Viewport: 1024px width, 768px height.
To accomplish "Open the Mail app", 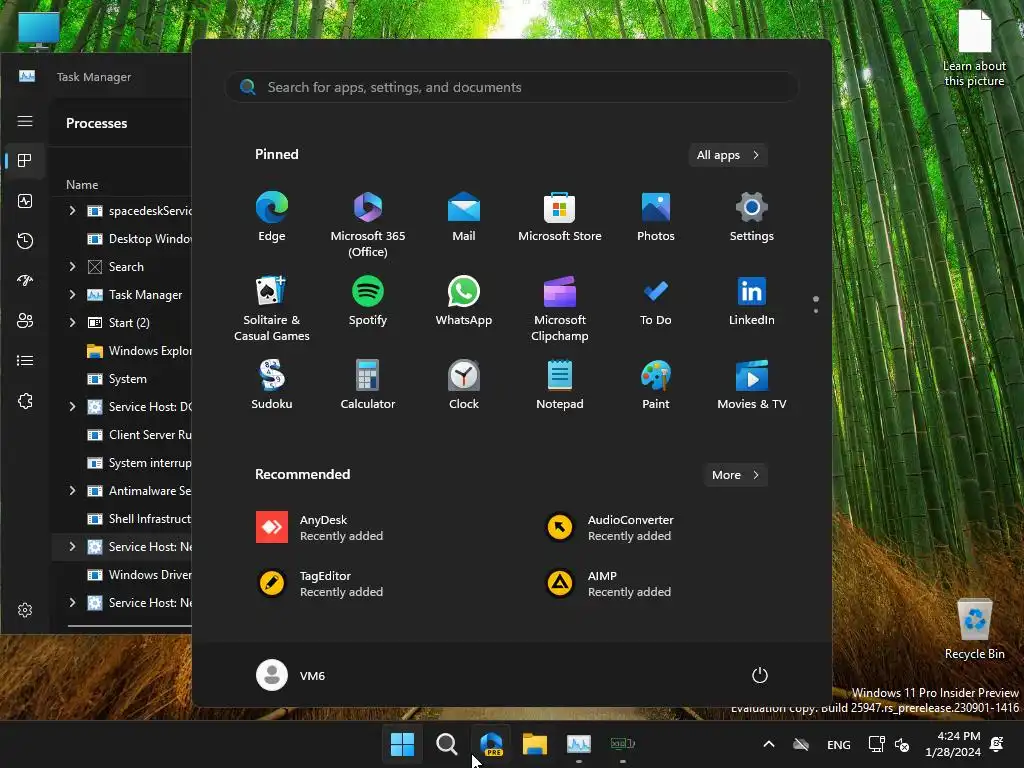I will [464, 217].
